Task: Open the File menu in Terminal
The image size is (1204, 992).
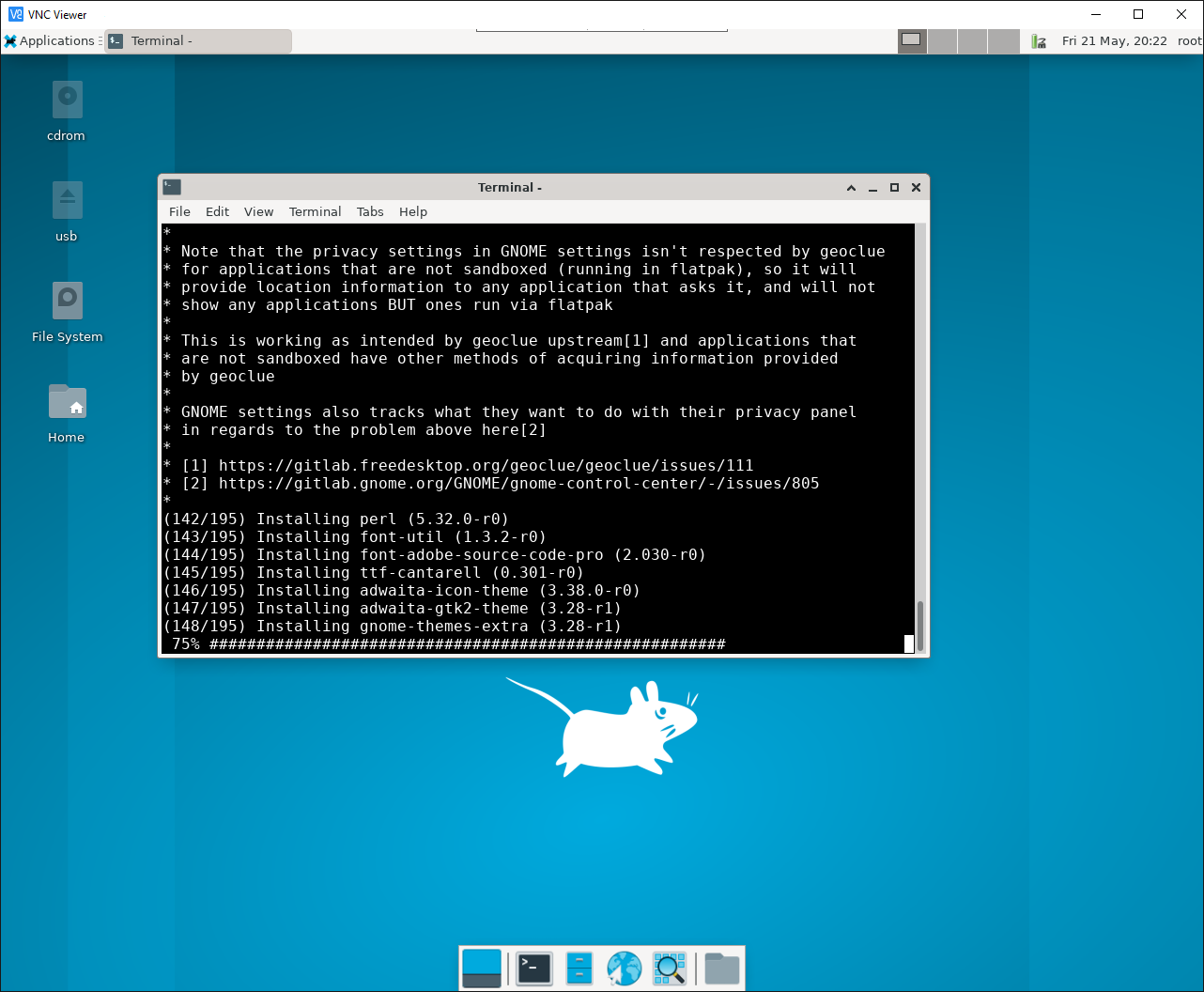Action: pyautogui.click(x=178, y=211)
